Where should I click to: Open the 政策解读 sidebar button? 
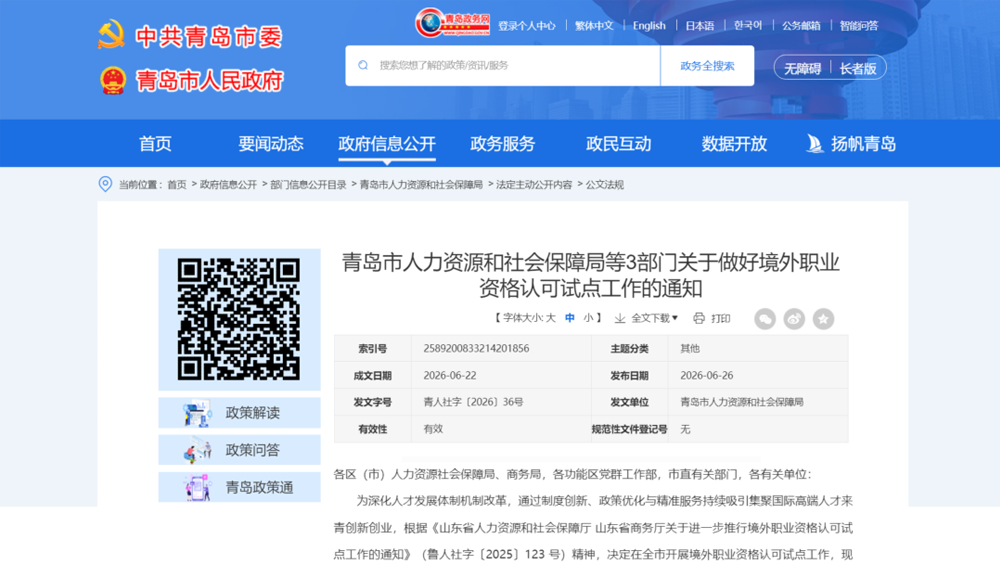(x=239, y=413)
